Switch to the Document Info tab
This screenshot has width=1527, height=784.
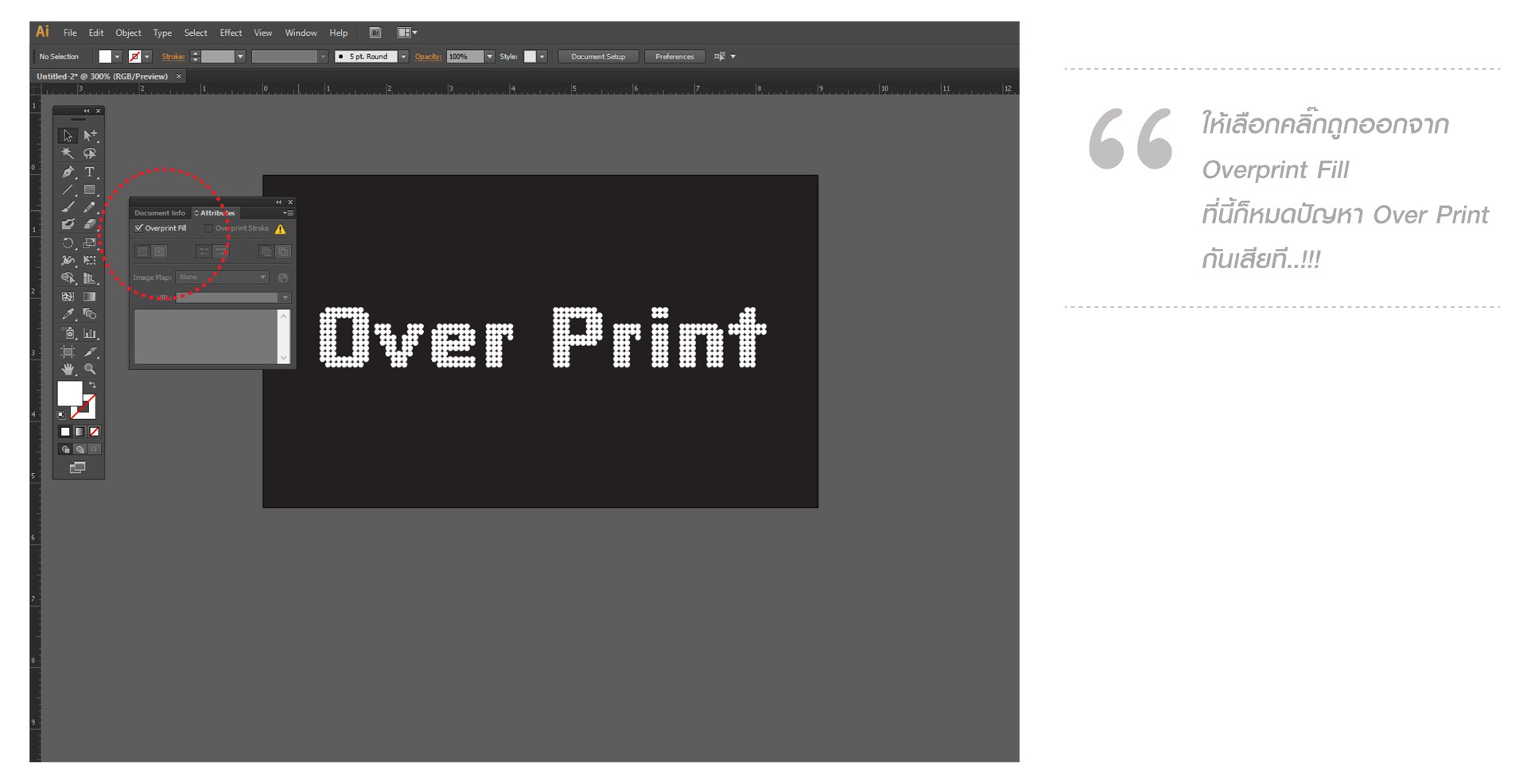click(159, 213)
